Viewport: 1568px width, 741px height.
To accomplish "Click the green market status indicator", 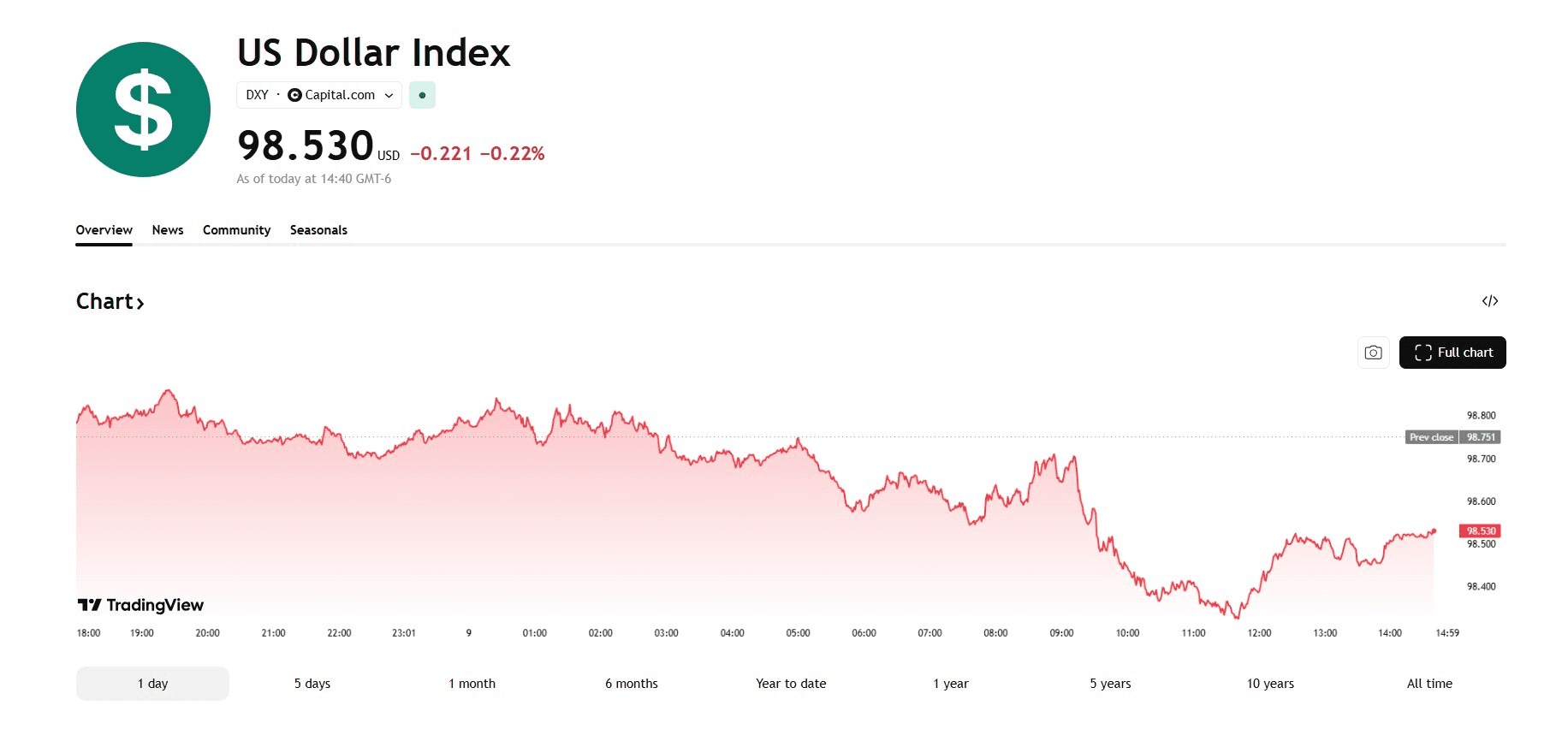I will pyautogui.click(x=422, y=95).
